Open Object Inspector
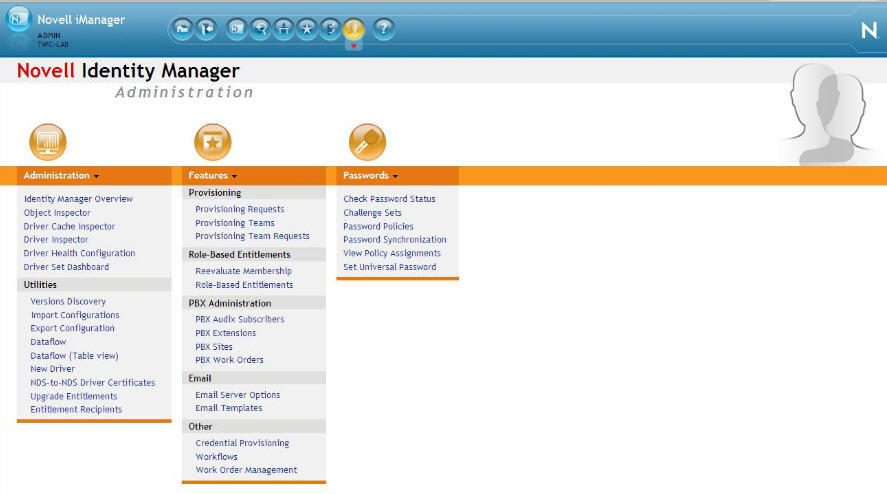 [57, 213]
